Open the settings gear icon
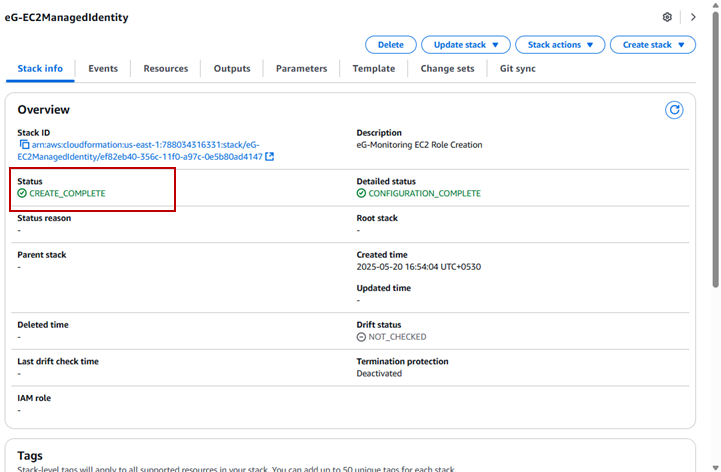This screenshot has height=472, width=721. [667, 17]
